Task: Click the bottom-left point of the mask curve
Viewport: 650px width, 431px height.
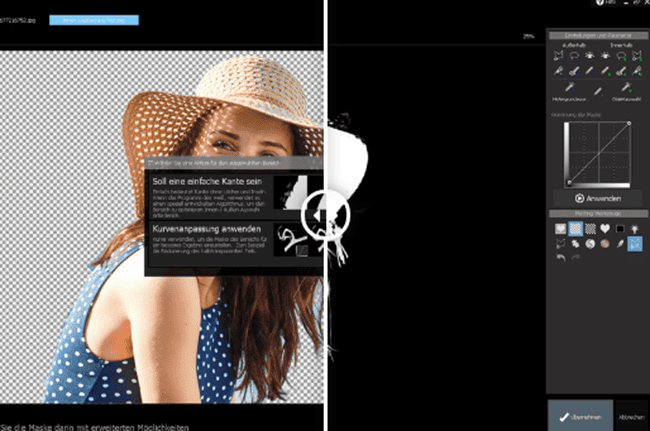Action: tap(567, 183)
